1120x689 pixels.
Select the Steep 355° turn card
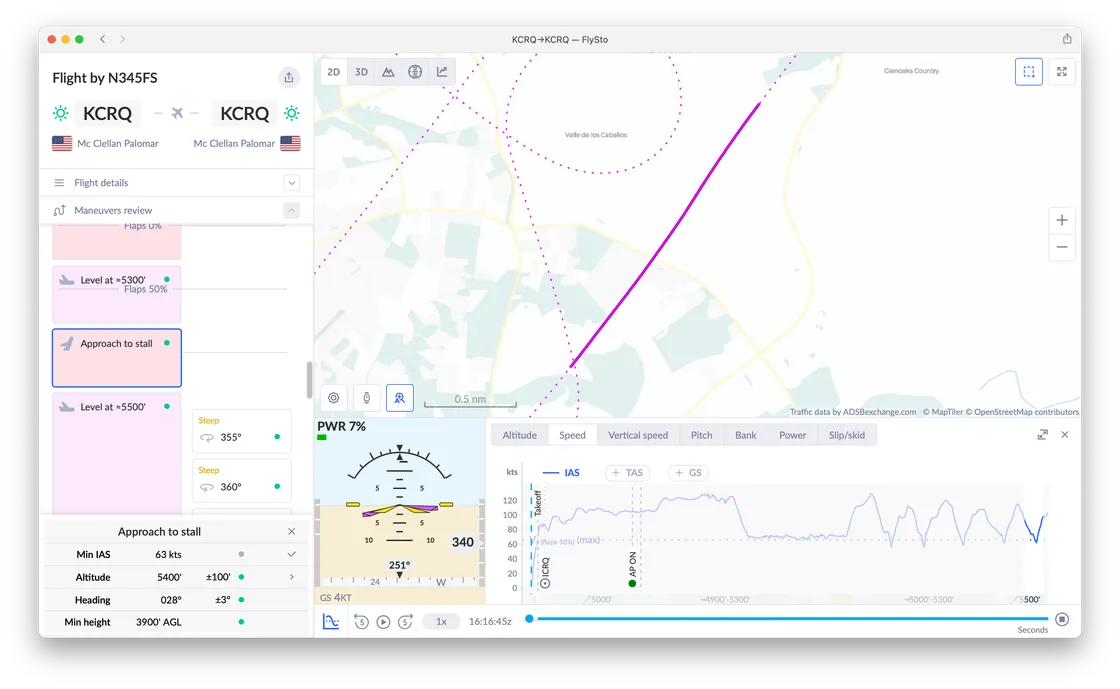(x=242, y=431)
